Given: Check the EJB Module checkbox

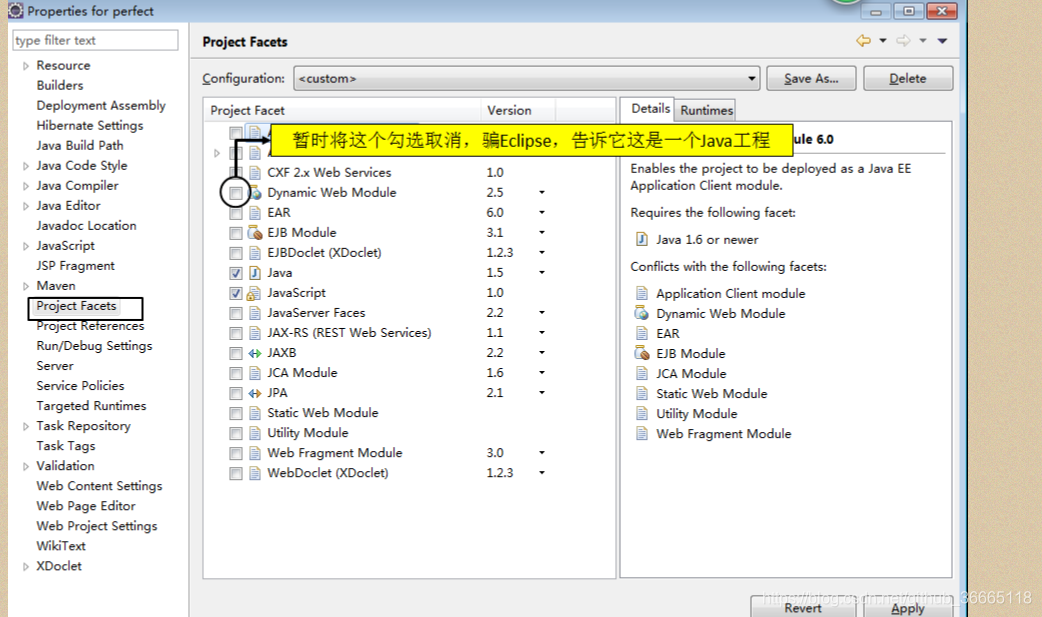Looking at the screenshot, I should [235, 233].
